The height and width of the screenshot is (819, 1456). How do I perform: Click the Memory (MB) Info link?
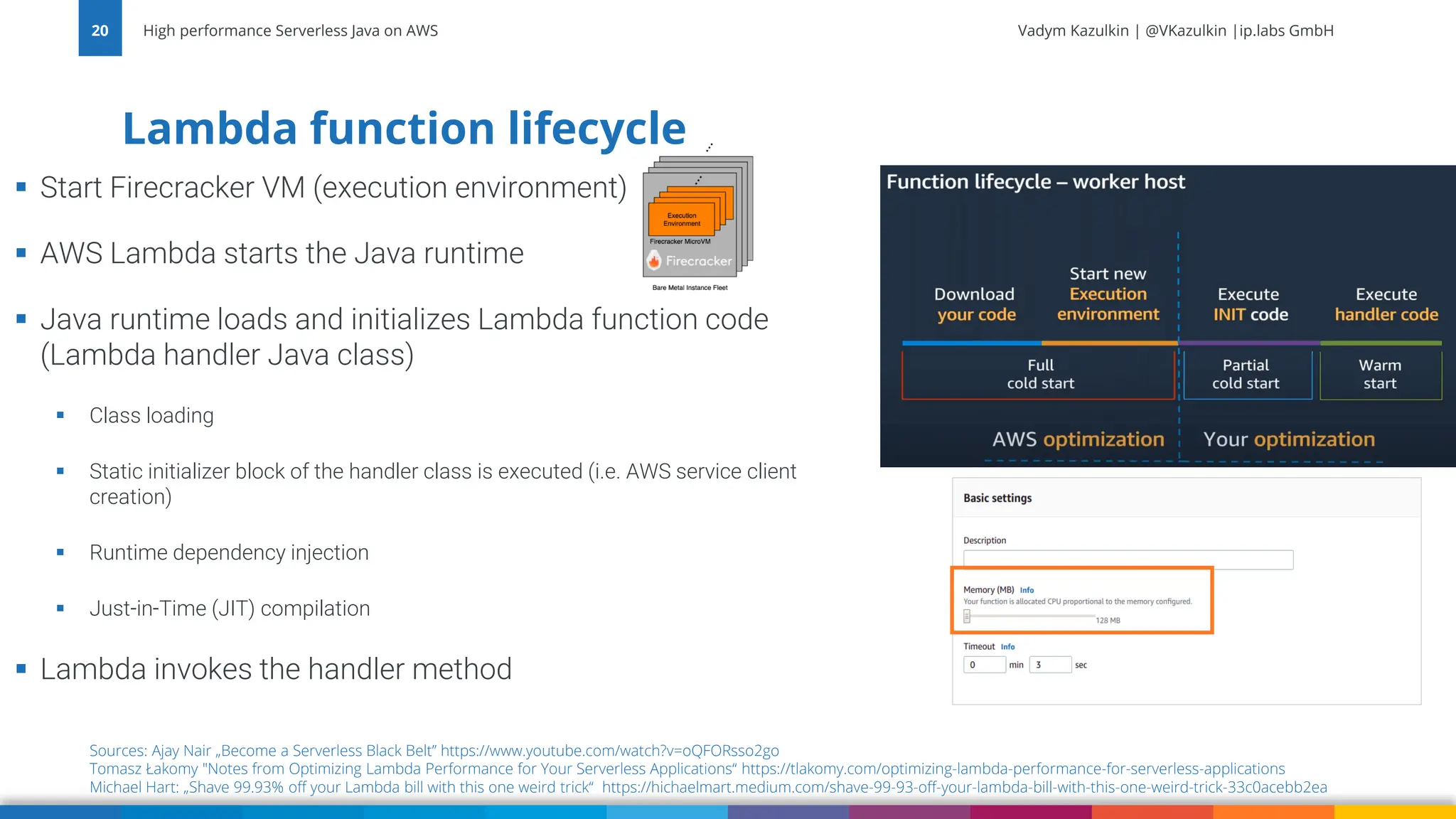pos(1027,590)
